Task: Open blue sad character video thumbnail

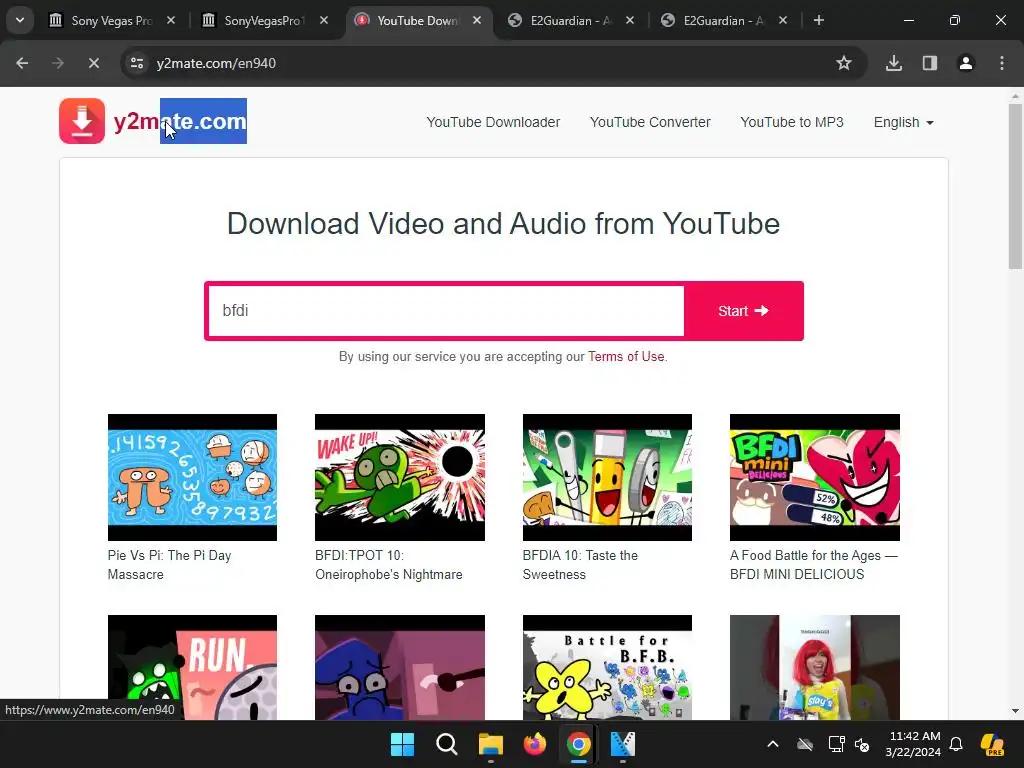Action: pyautogui.click(x=400, y=667)
